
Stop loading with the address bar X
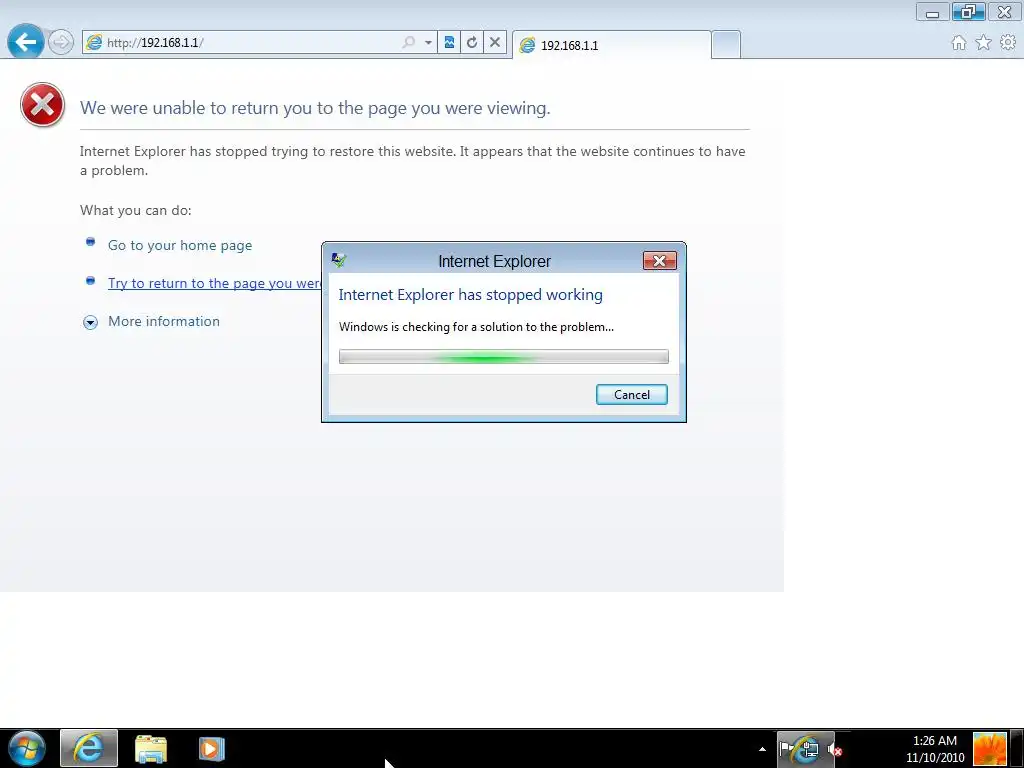coord(495,42)
